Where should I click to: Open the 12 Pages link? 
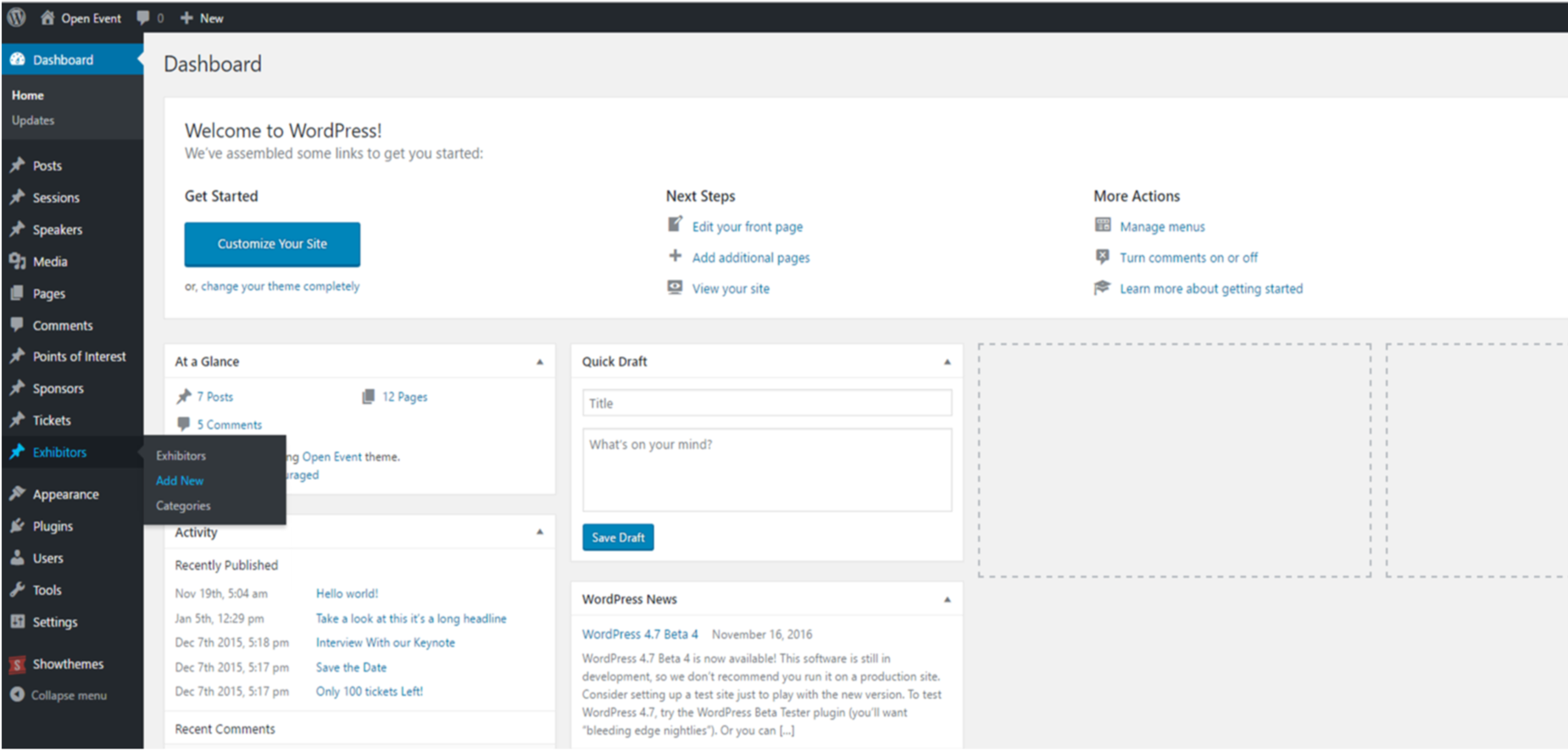click(x=404, y=397)
